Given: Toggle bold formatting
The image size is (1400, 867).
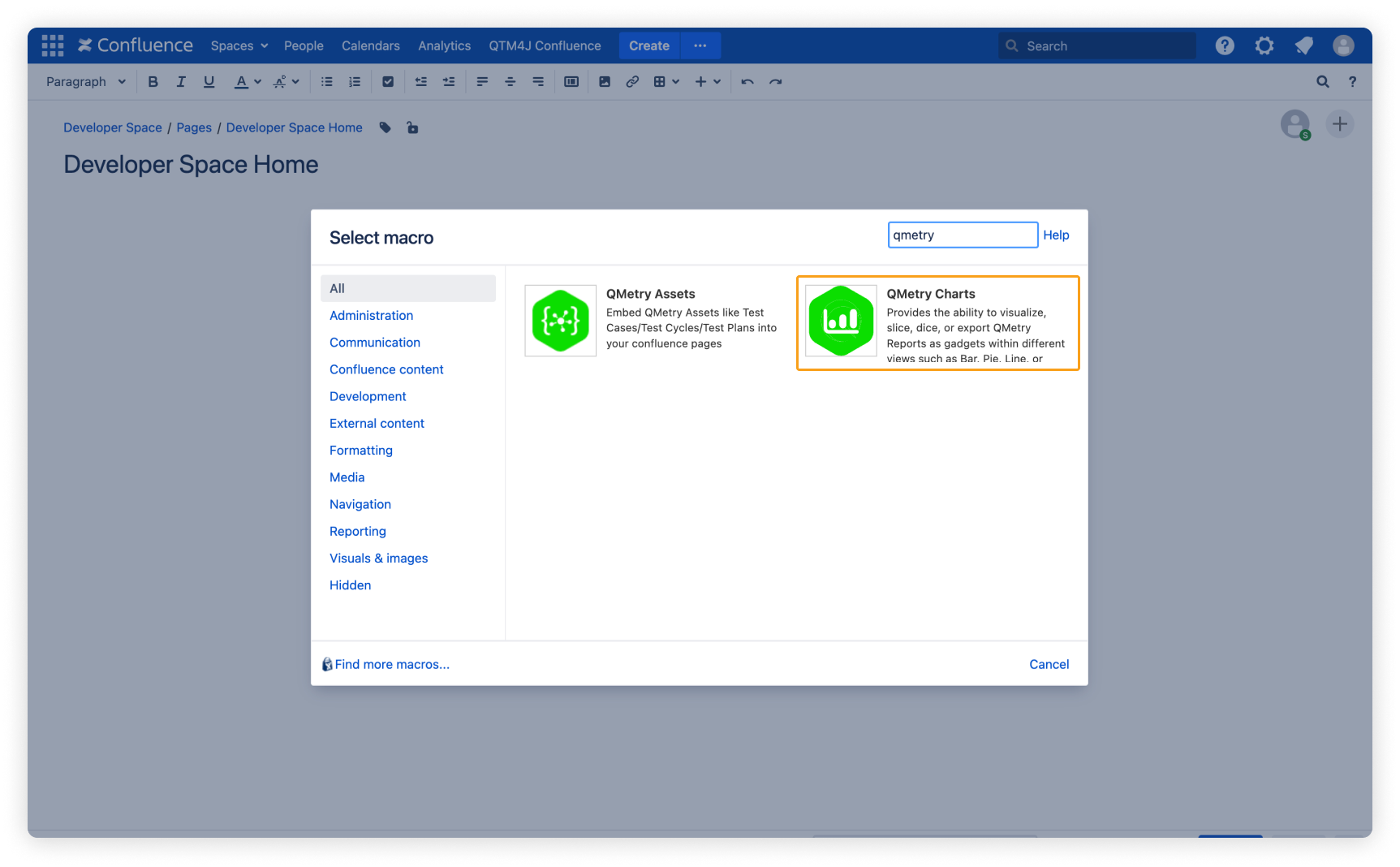Looking at the screenshot, I should point(153,81).
